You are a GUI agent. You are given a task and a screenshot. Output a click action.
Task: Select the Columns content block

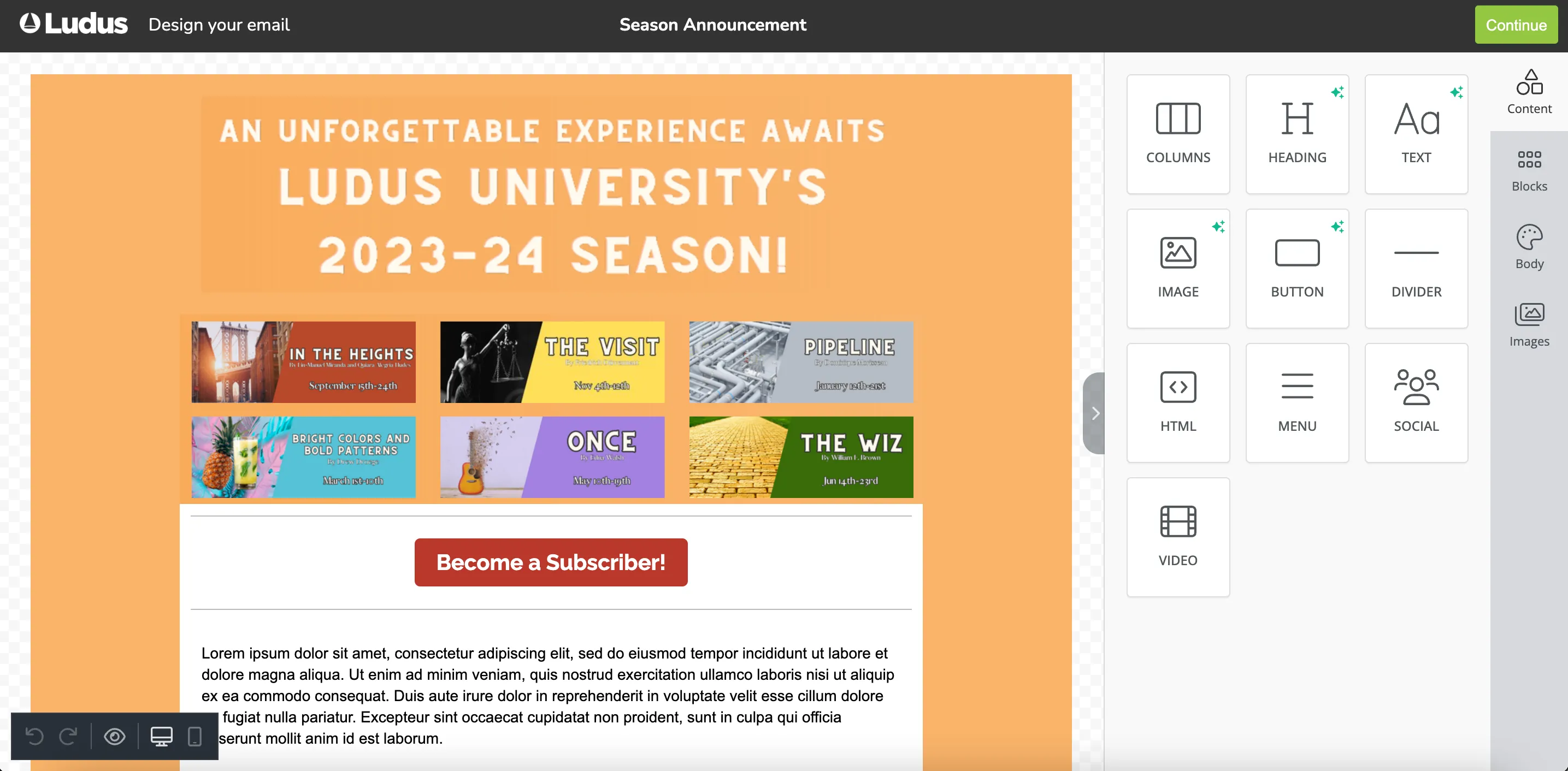pos(1178,134)
